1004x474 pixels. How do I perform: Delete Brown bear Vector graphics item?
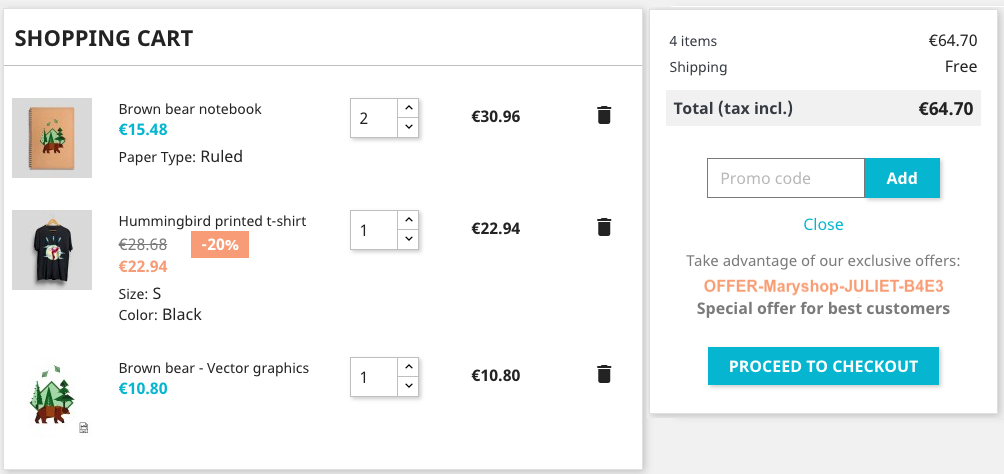pyautogui.click(x=604, y=374)
